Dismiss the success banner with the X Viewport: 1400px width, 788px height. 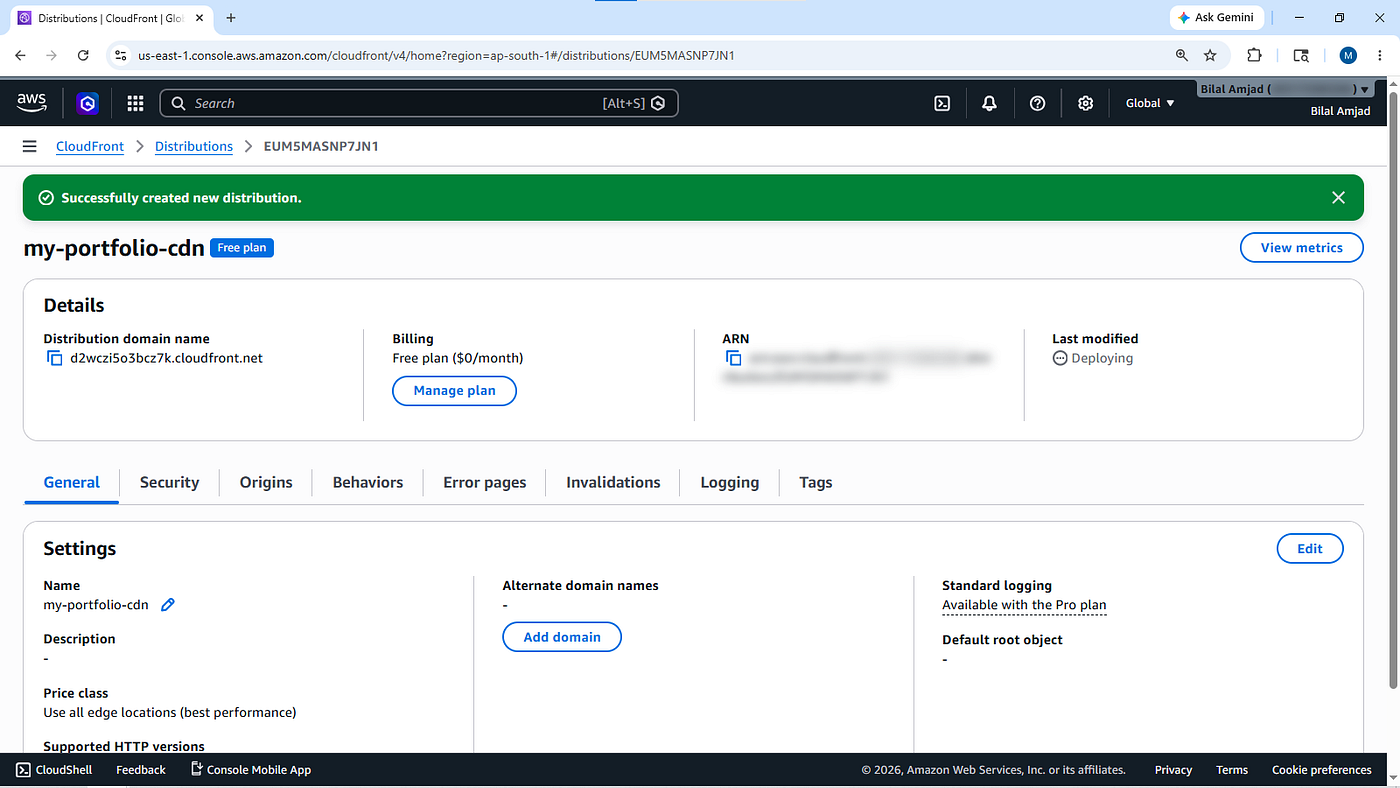[x=1338, y=198]
